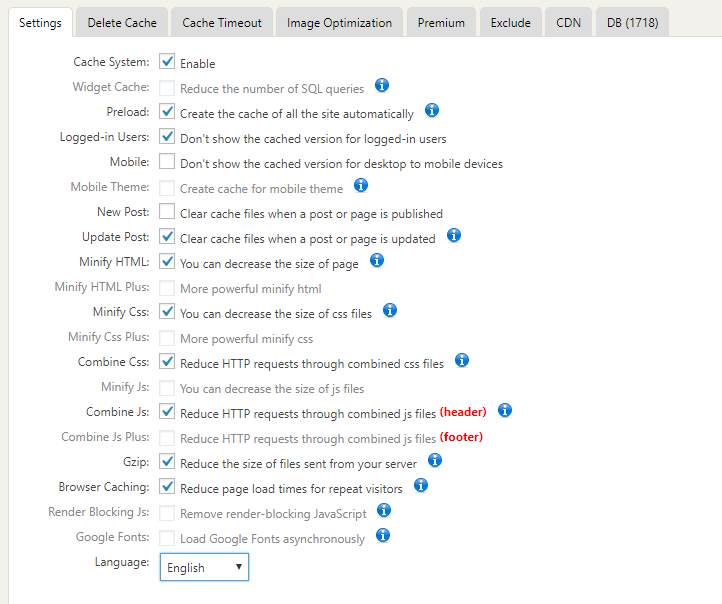Open the Language dropdown
The height and width of the screenshot is (604, 722).
pos(204,567)
